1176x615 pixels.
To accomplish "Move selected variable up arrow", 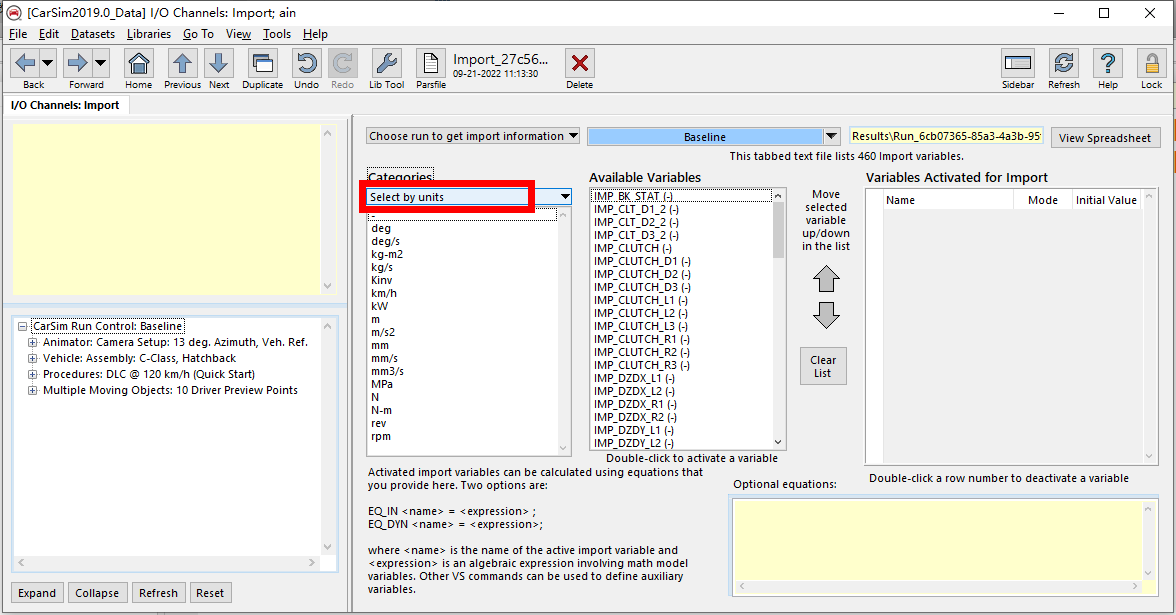I will point(826,279).
